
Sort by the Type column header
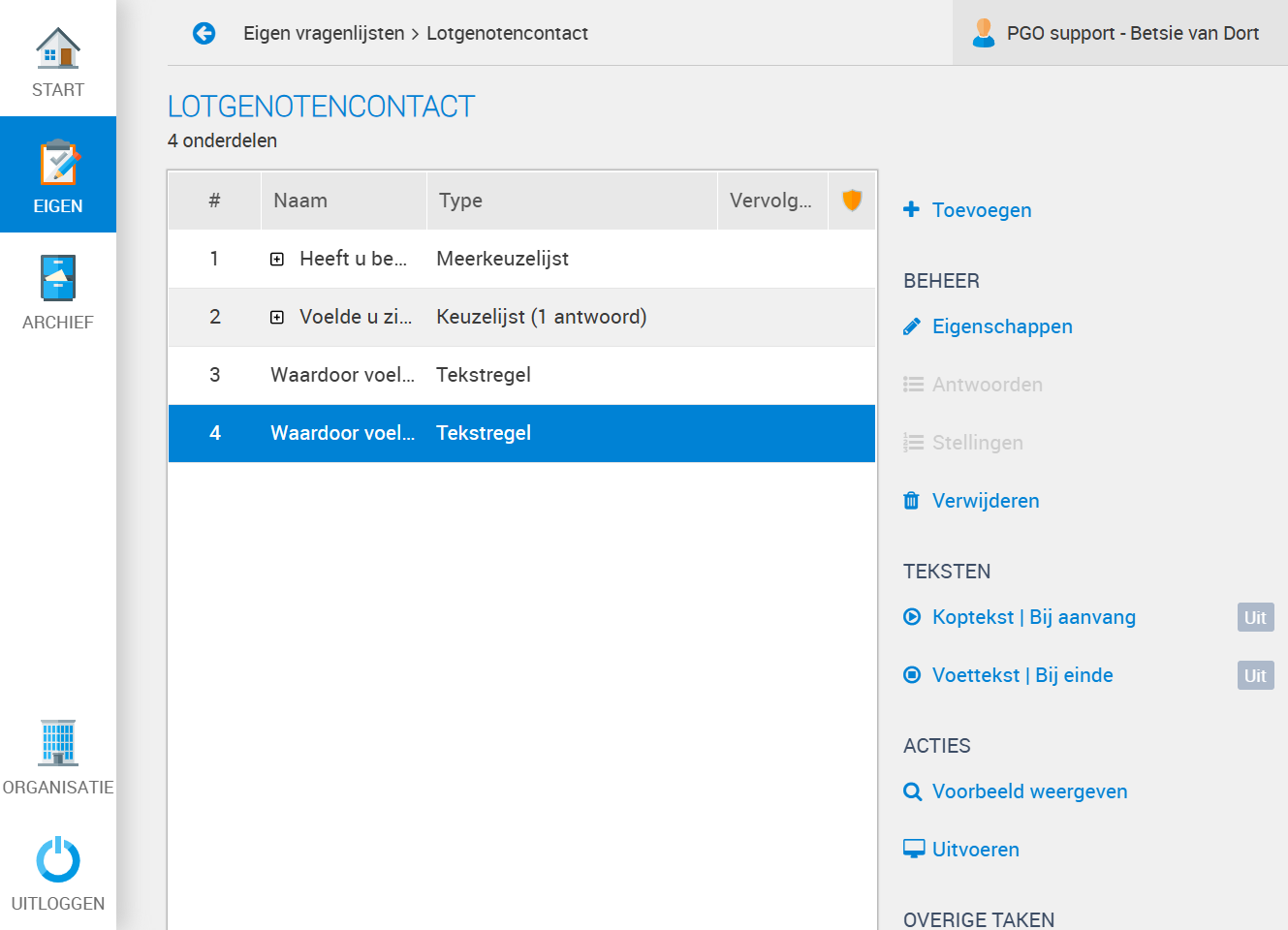pyautogui.click(x=572, y=201)
